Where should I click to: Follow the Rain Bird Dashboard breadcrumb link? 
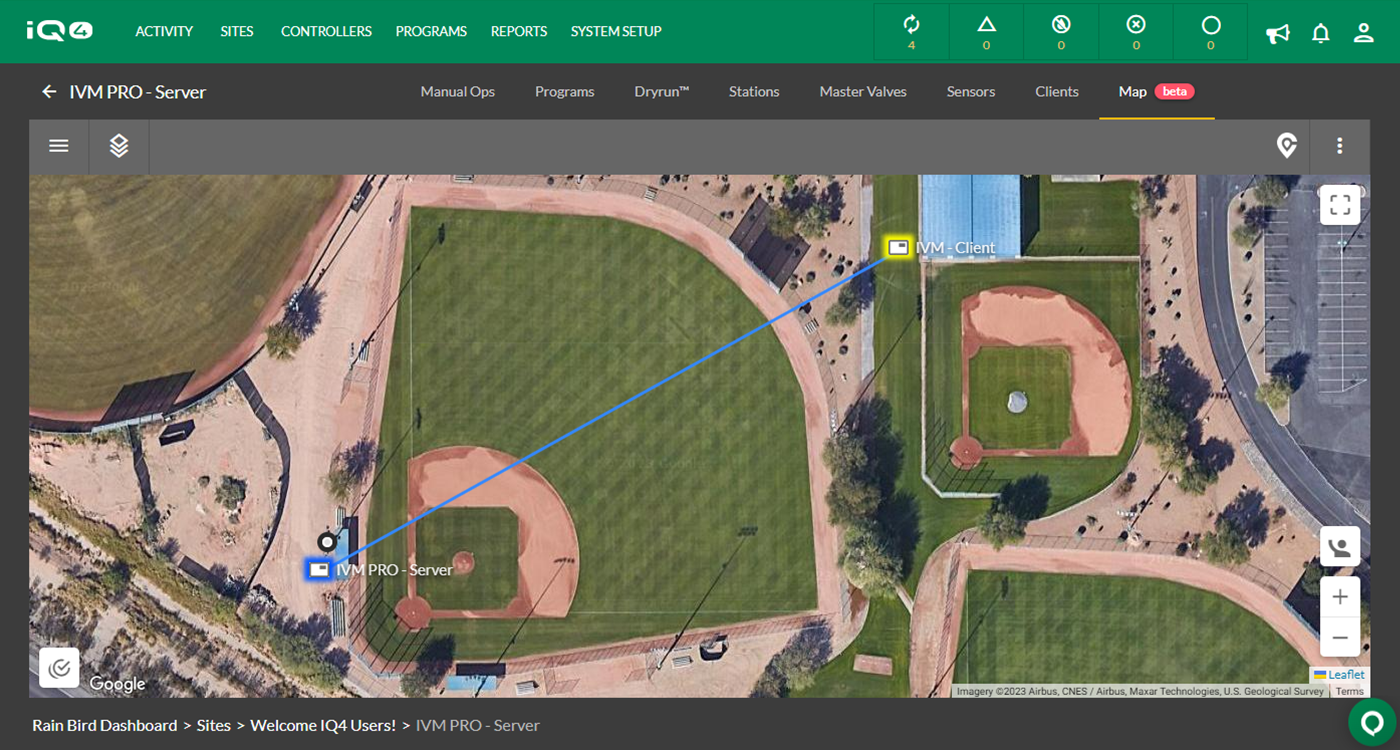pyautogui.click(x=105, y=726)
